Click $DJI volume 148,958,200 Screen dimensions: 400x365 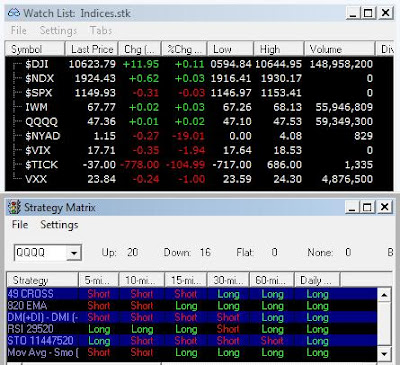pos(341,64)
